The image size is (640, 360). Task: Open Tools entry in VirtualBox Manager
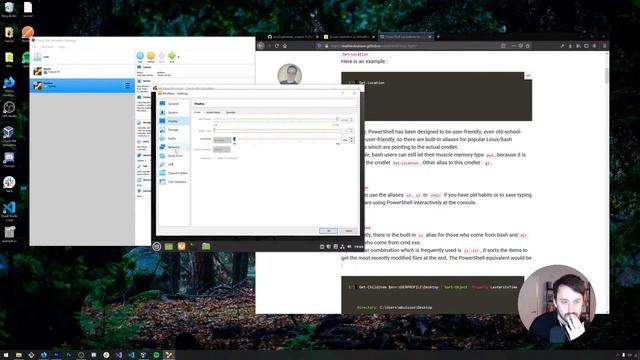[82, 57]
